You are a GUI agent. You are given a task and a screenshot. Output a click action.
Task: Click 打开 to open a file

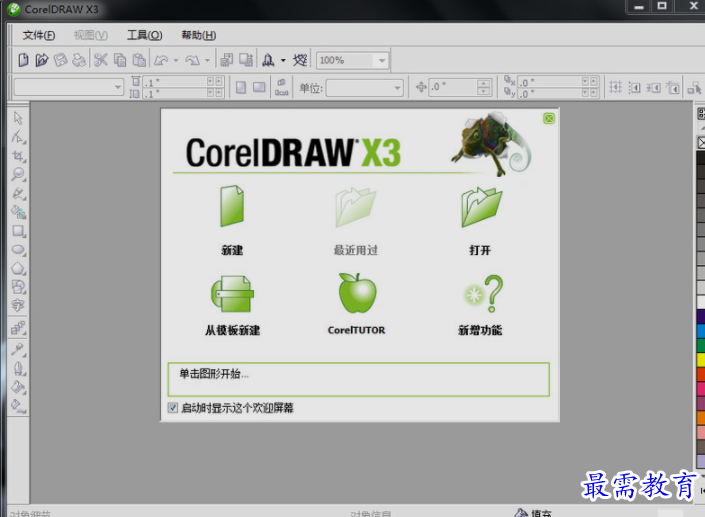pos(481,220)
